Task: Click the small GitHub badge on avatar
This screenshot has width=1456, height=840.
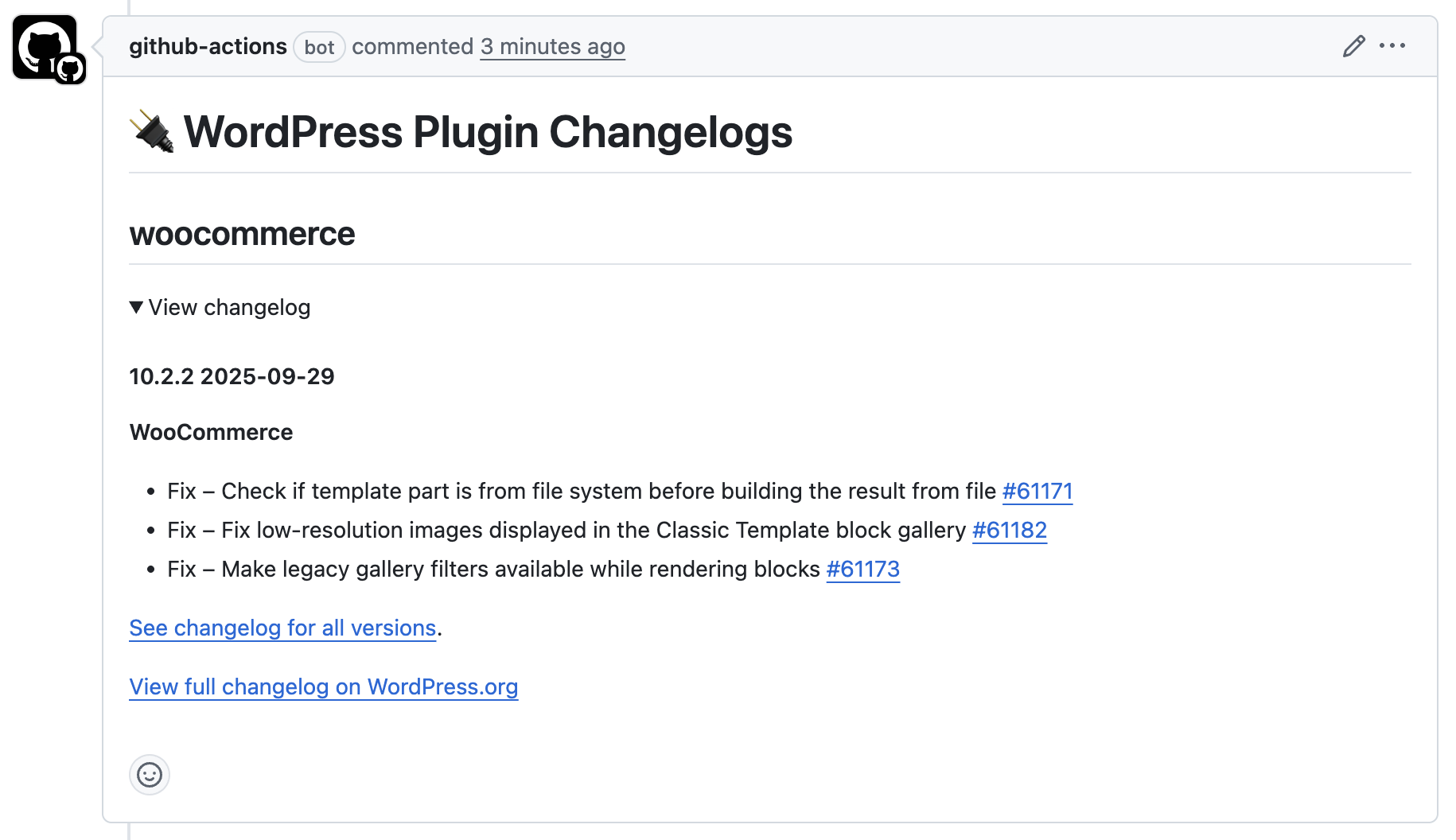Action: point(70,69)
